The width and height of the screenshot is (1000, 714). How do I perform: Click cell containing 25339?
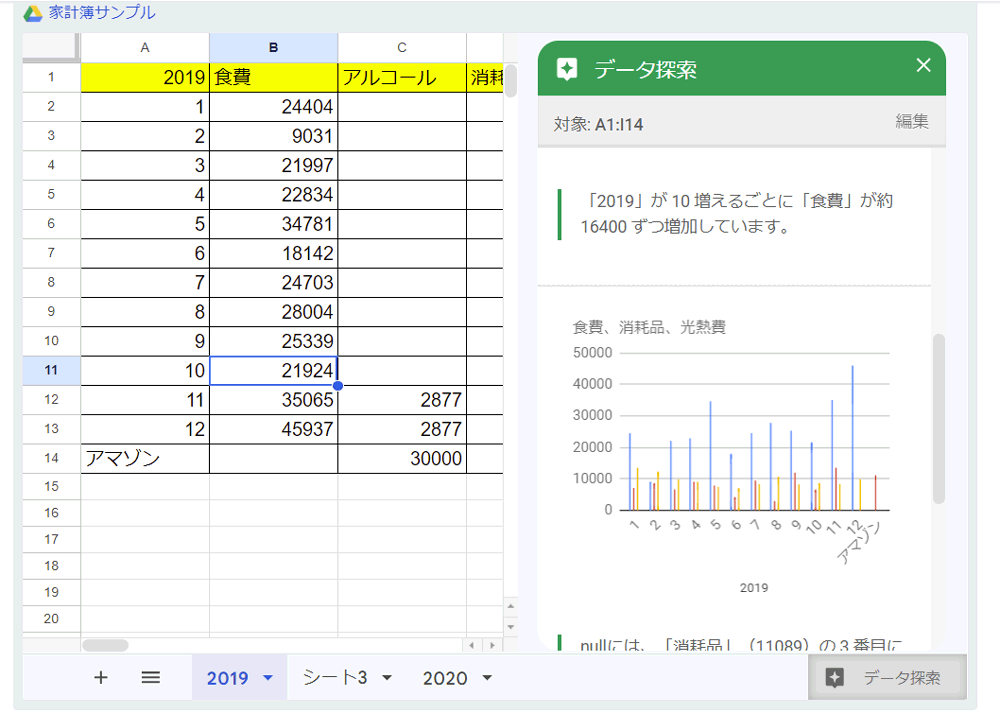(x=274, y=342)
